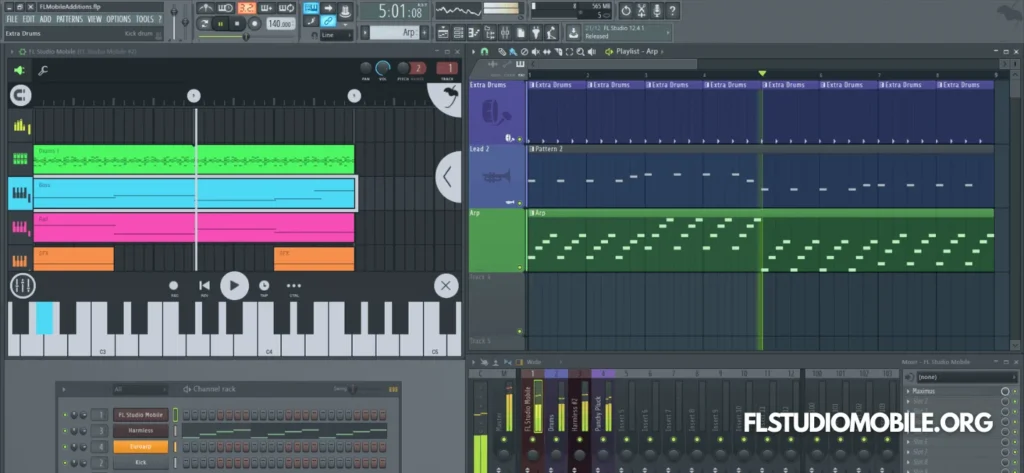This screenshot has height=473, width=1024.
Task: Select the green Drums clip in FL Studio Mobile
Action: (x=194, y=159)
